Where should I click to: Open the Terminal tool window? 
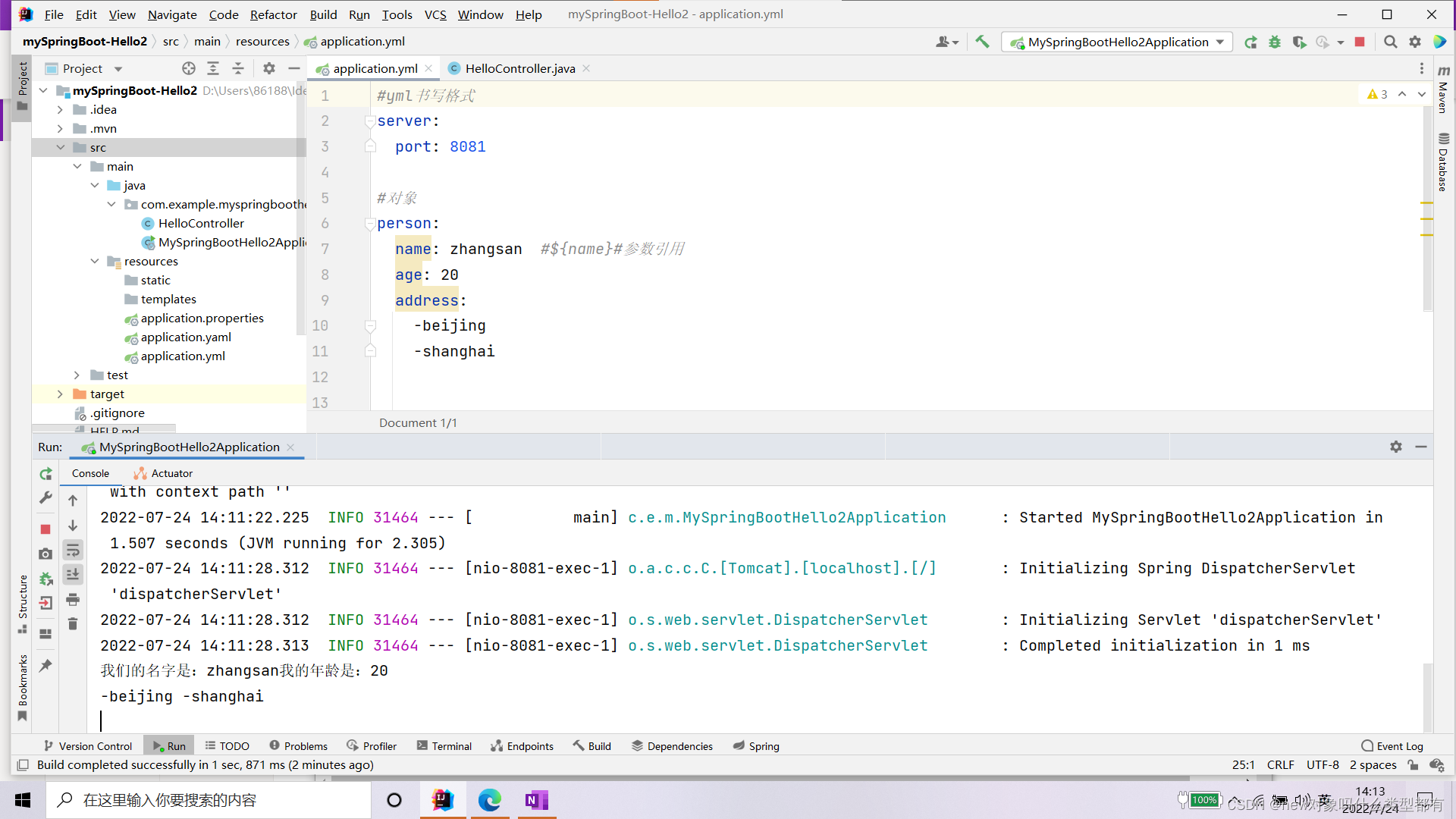click(444, 746)
